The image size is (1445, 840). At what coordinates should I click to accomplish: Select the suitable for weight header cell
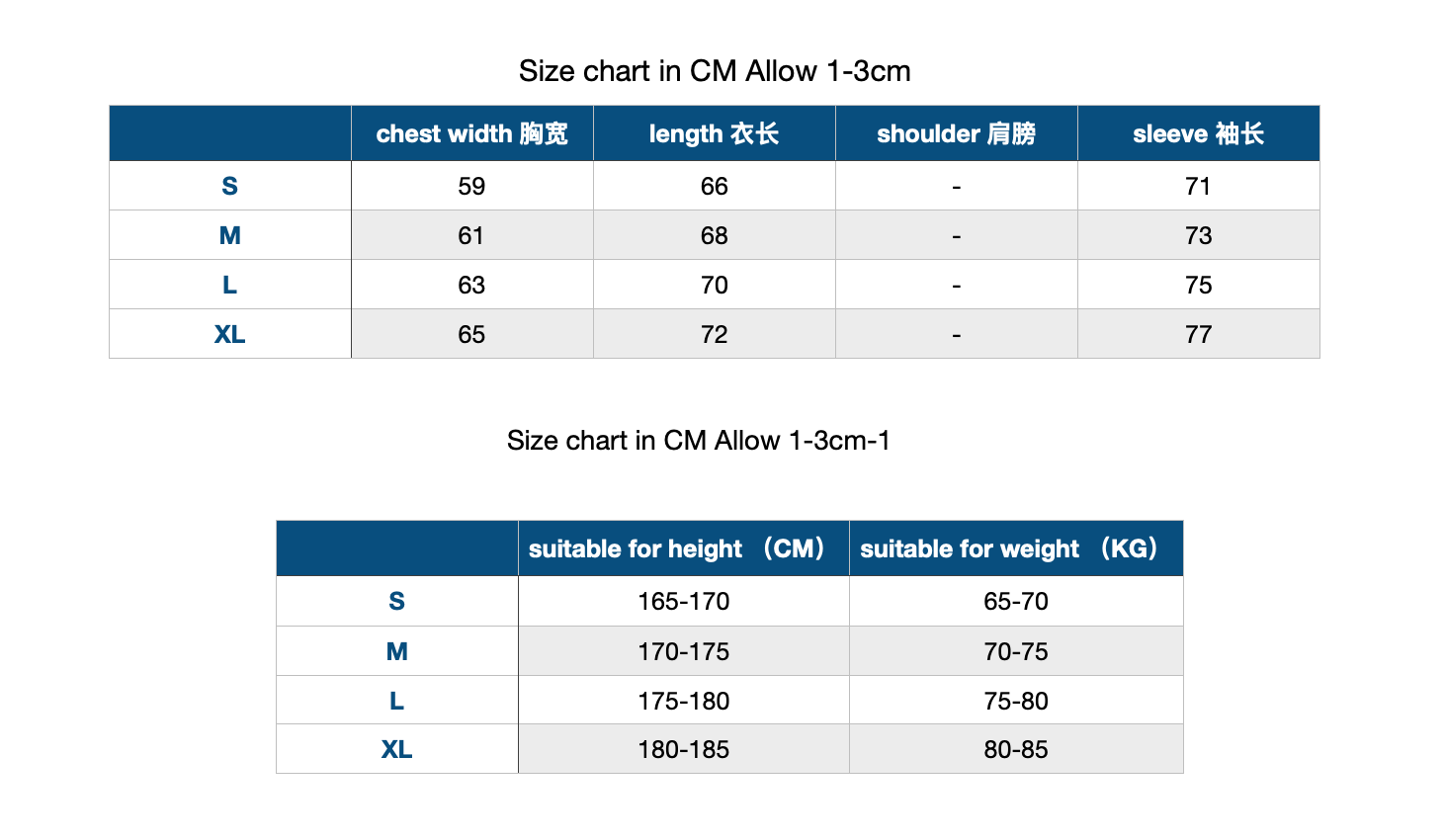[1016, 548]
